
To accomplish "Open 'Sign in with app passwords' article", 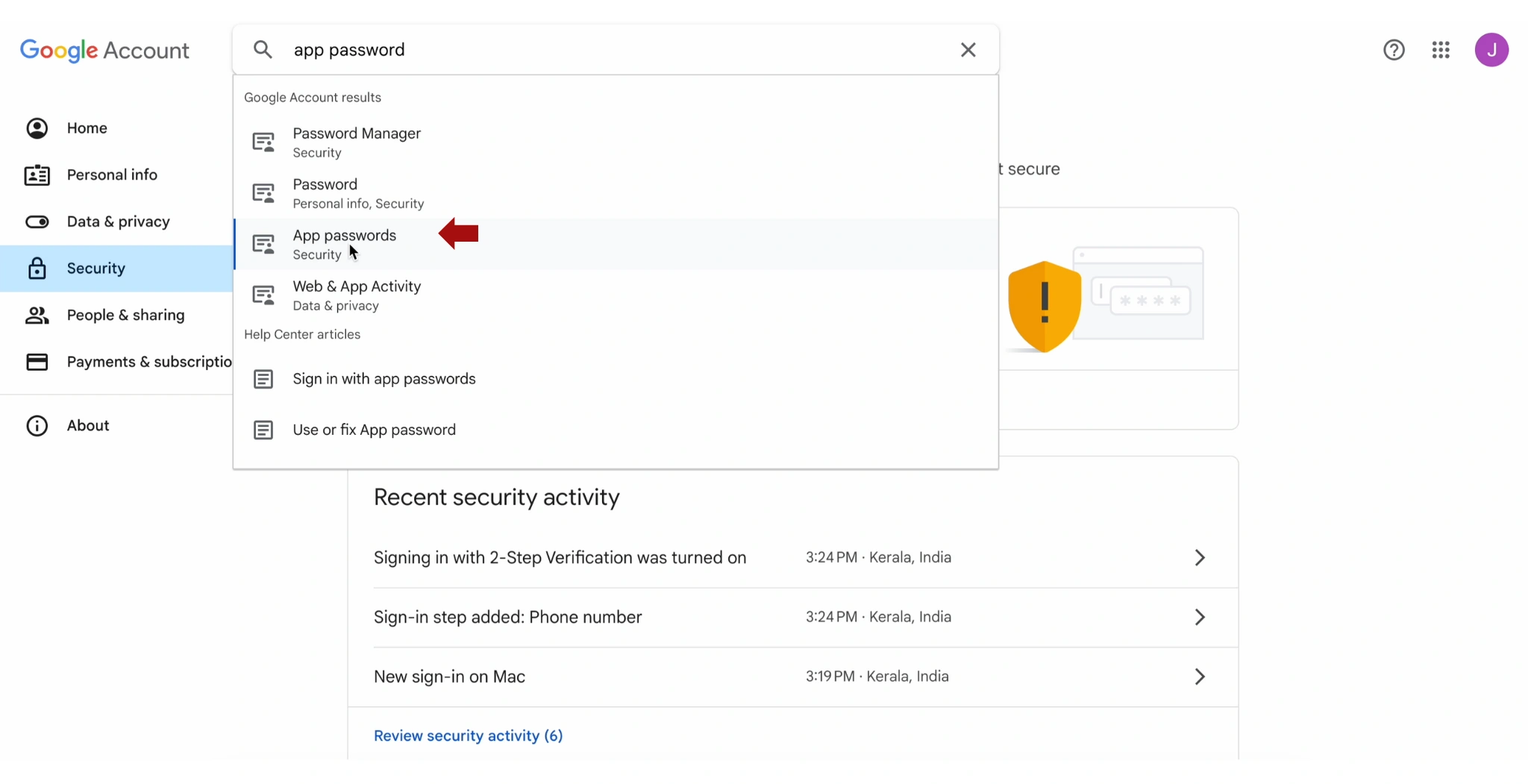I will point(383,379).
